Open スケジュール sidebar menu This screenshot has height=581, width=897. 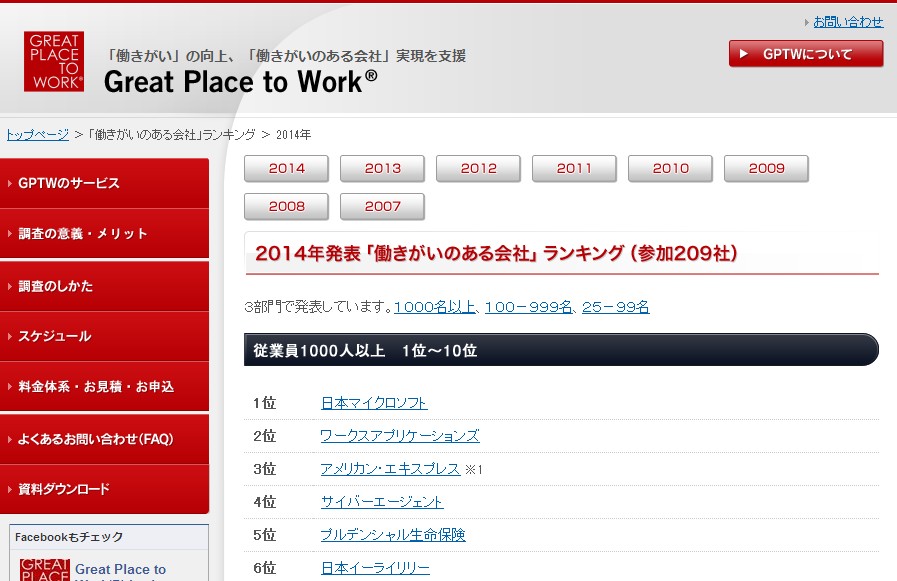click(104, 336)
